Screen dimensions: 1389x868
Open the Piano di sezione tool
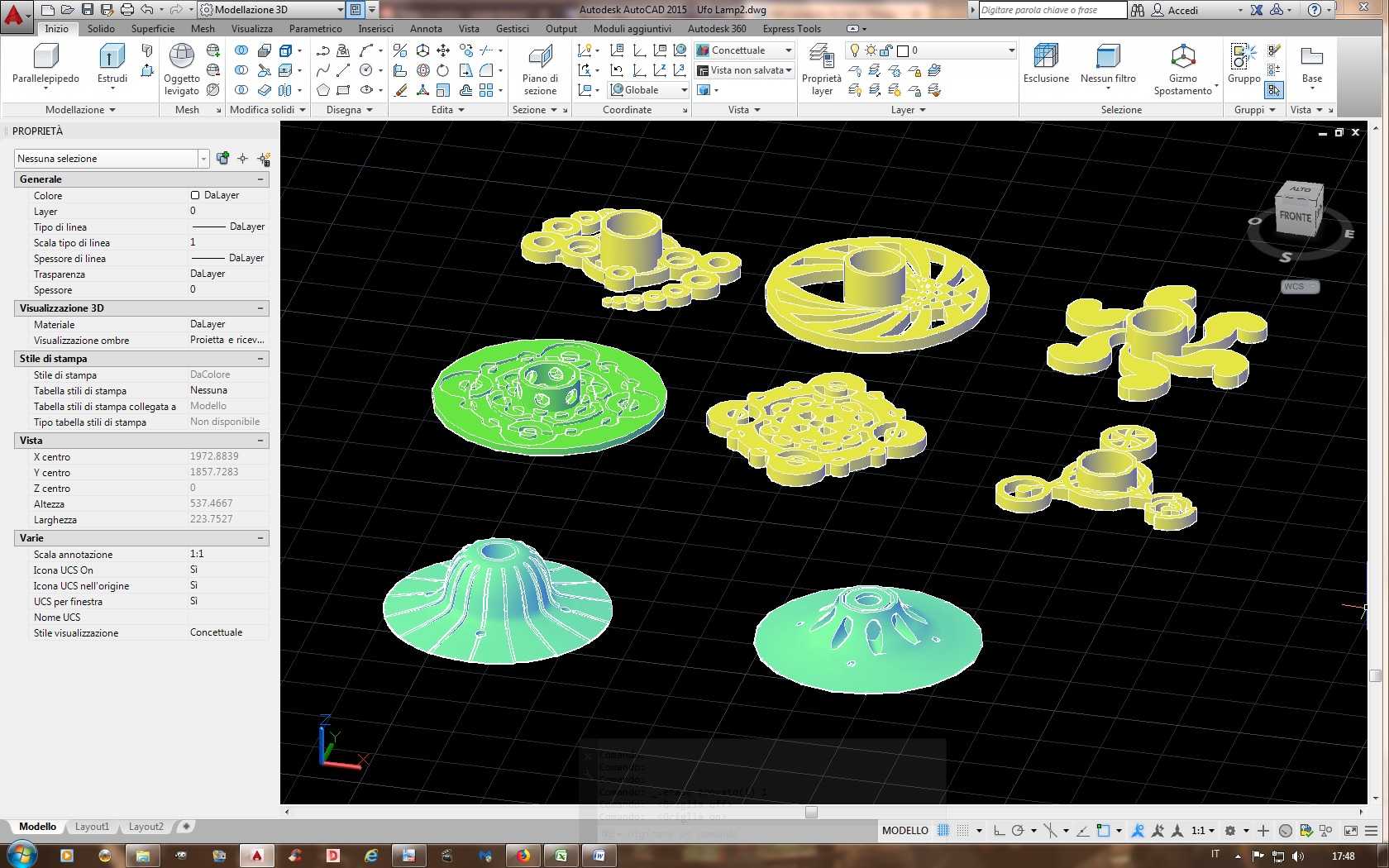pos(540,69)
